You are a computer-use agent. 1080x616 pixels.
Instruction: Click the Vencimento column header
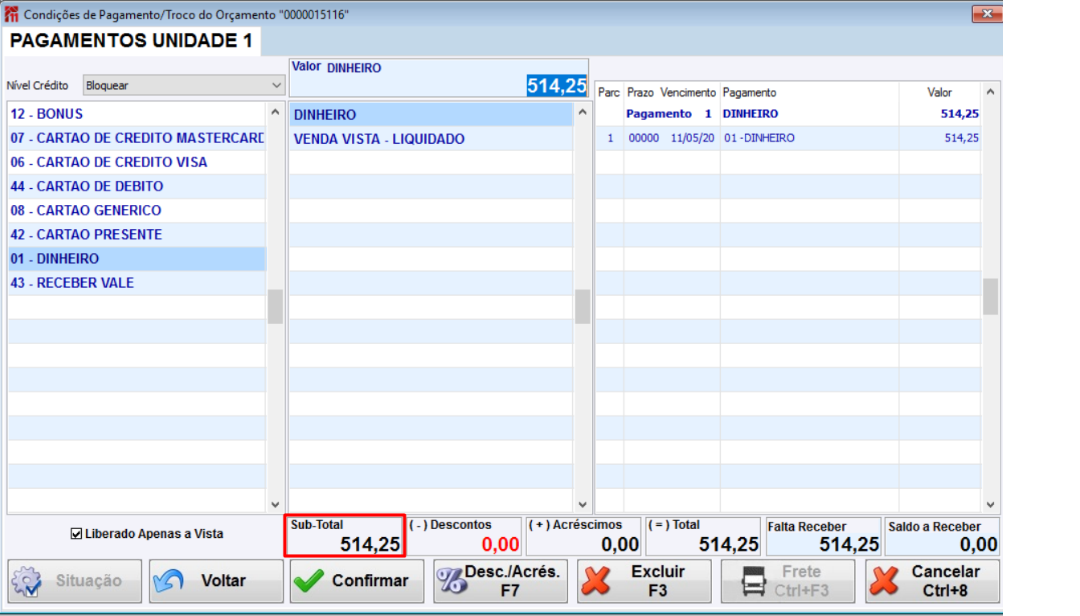point(688,92)
